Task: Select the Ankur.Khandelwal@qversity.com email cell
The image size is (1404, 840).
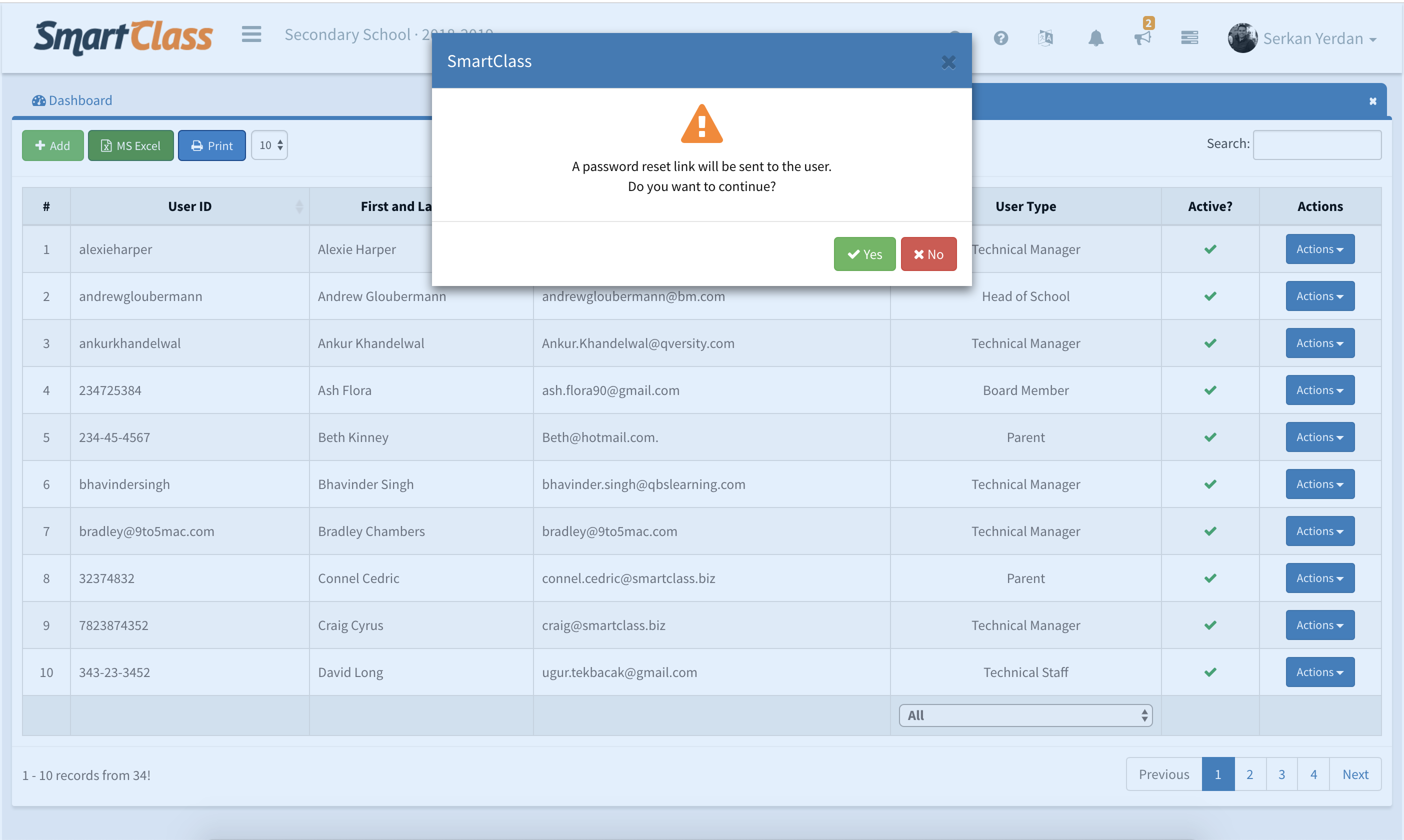Action: (711, 343)
